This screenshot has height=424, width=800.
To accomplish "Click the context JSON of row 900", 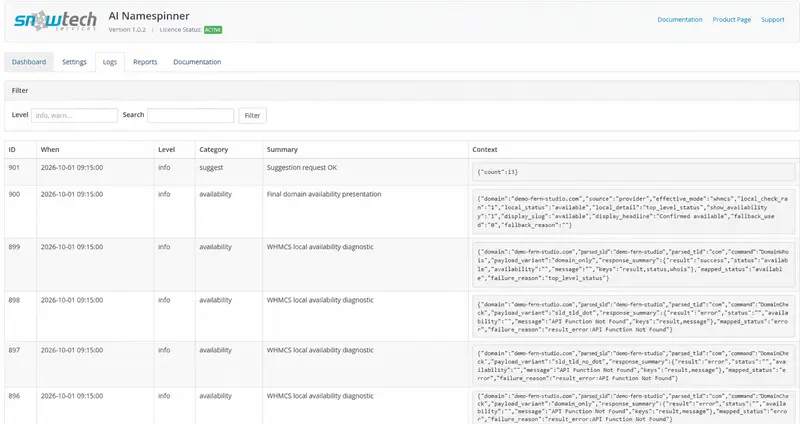I will tap(634, 212).
